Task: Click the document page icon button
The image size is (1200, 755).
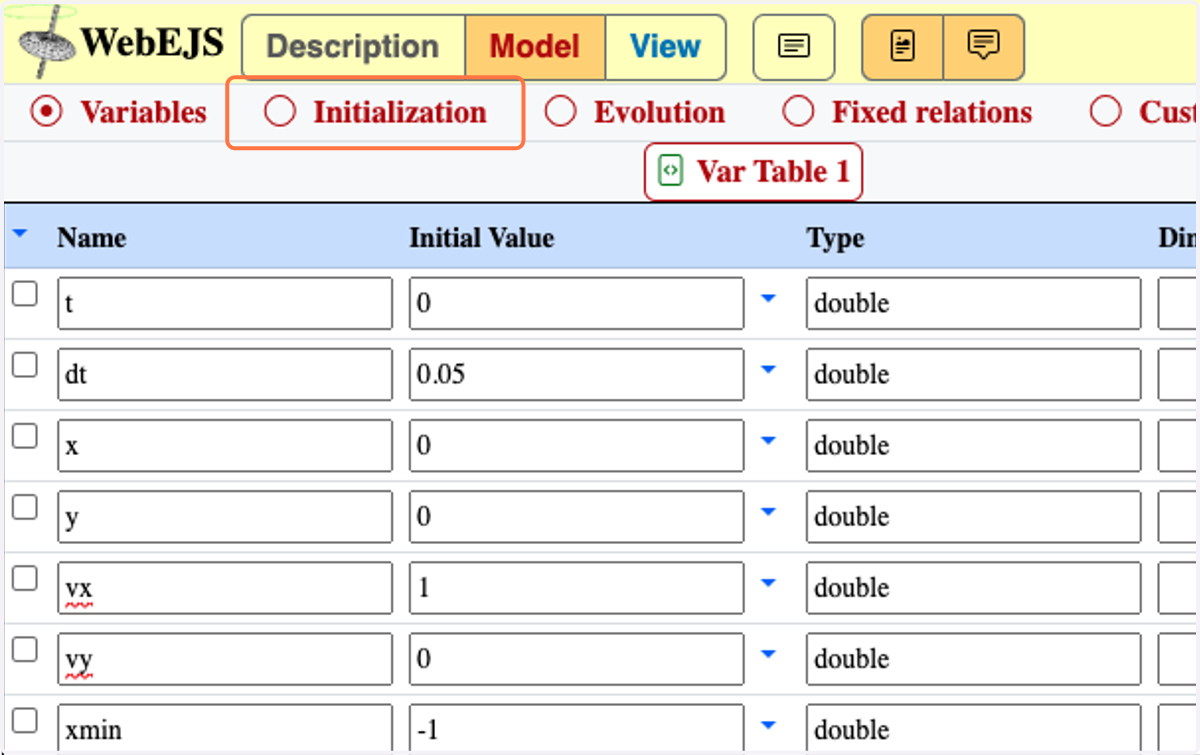Action: click(903, 47)
